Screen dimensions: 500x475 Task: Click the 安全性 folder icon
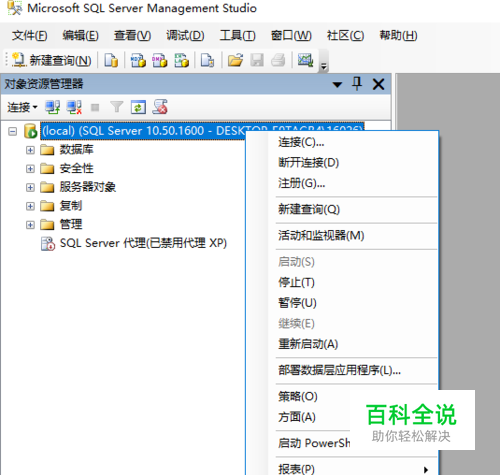click(x=47, y=169)
